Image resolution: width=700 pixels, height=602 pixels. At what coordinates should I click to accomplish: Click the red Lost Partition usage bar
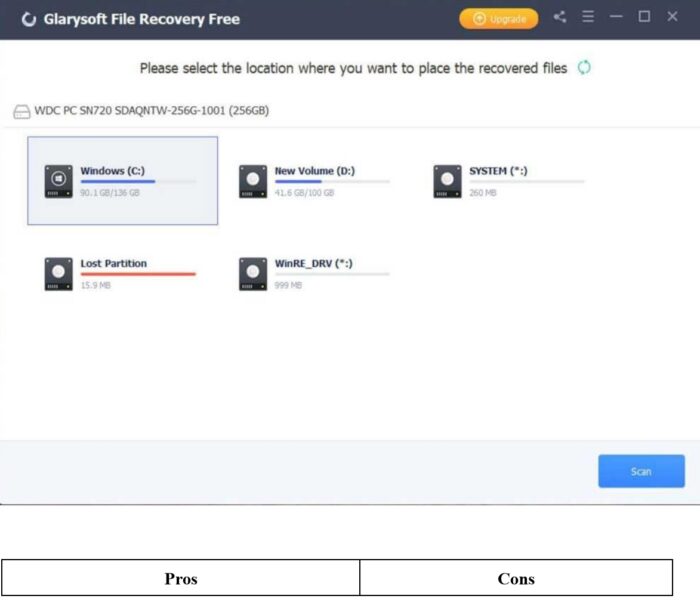pos(138,274)
